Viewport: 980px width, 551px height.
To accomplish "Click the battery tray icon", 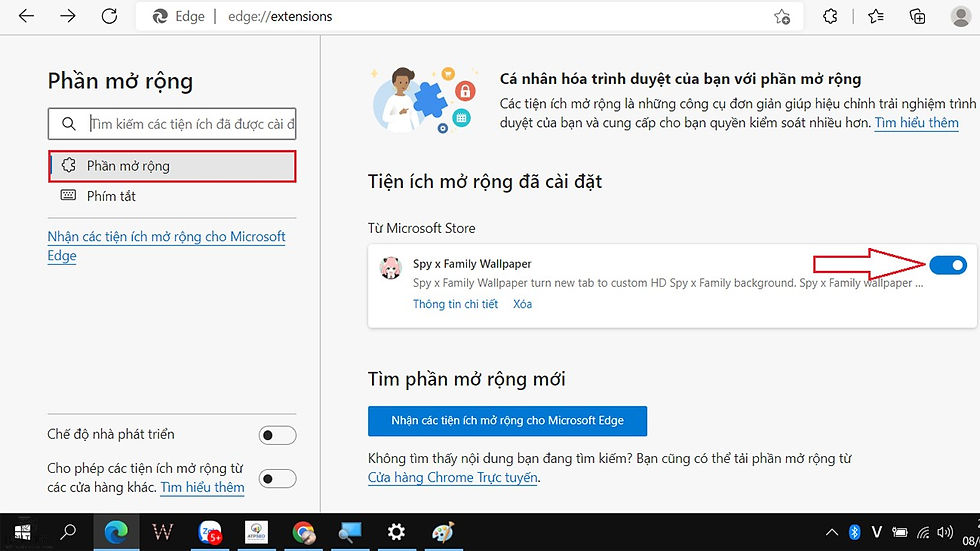I will pyautogui.click(x=900, y=532).
